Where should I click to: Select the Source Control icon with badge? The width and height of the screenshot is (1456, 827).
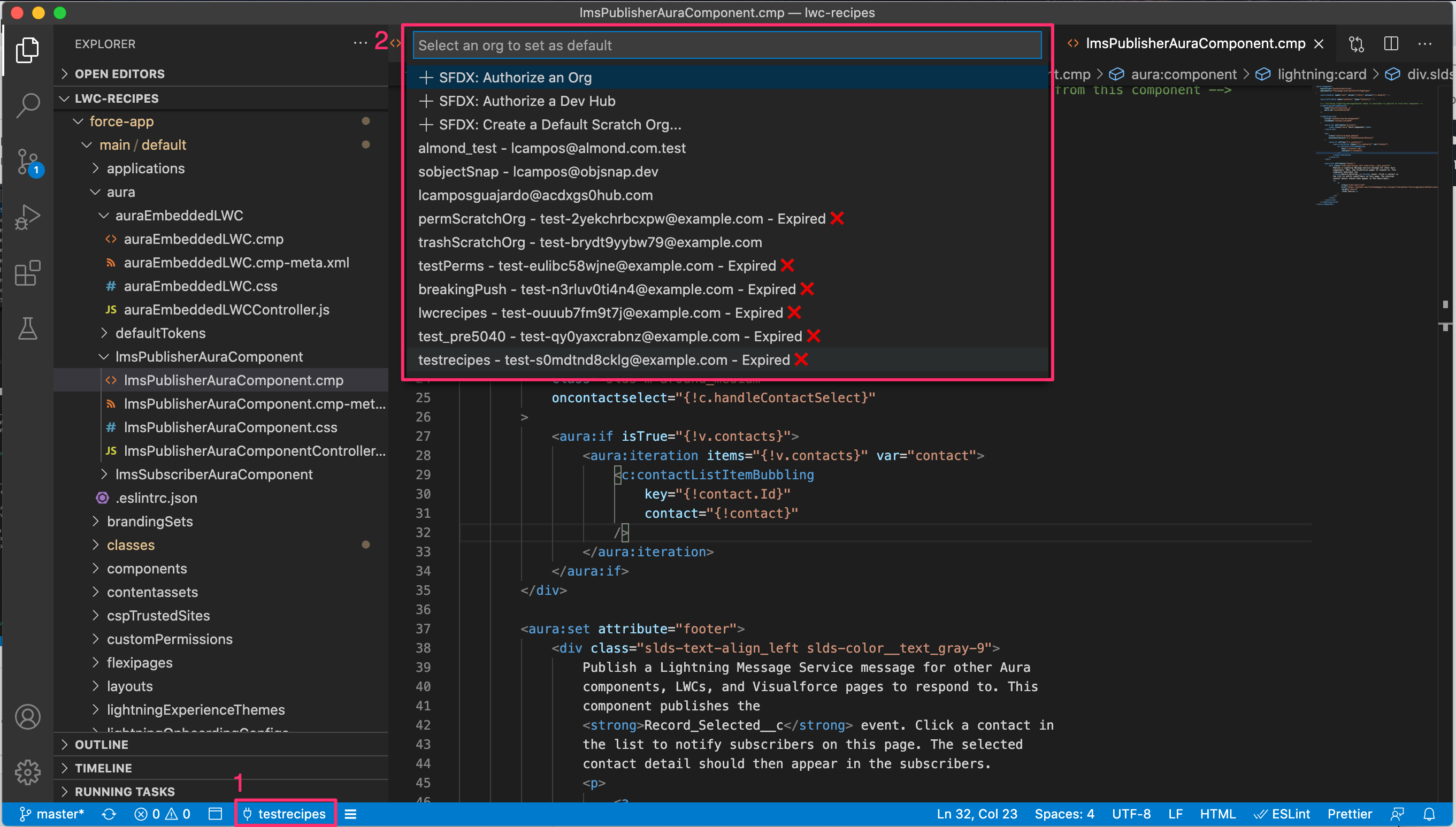27,163
